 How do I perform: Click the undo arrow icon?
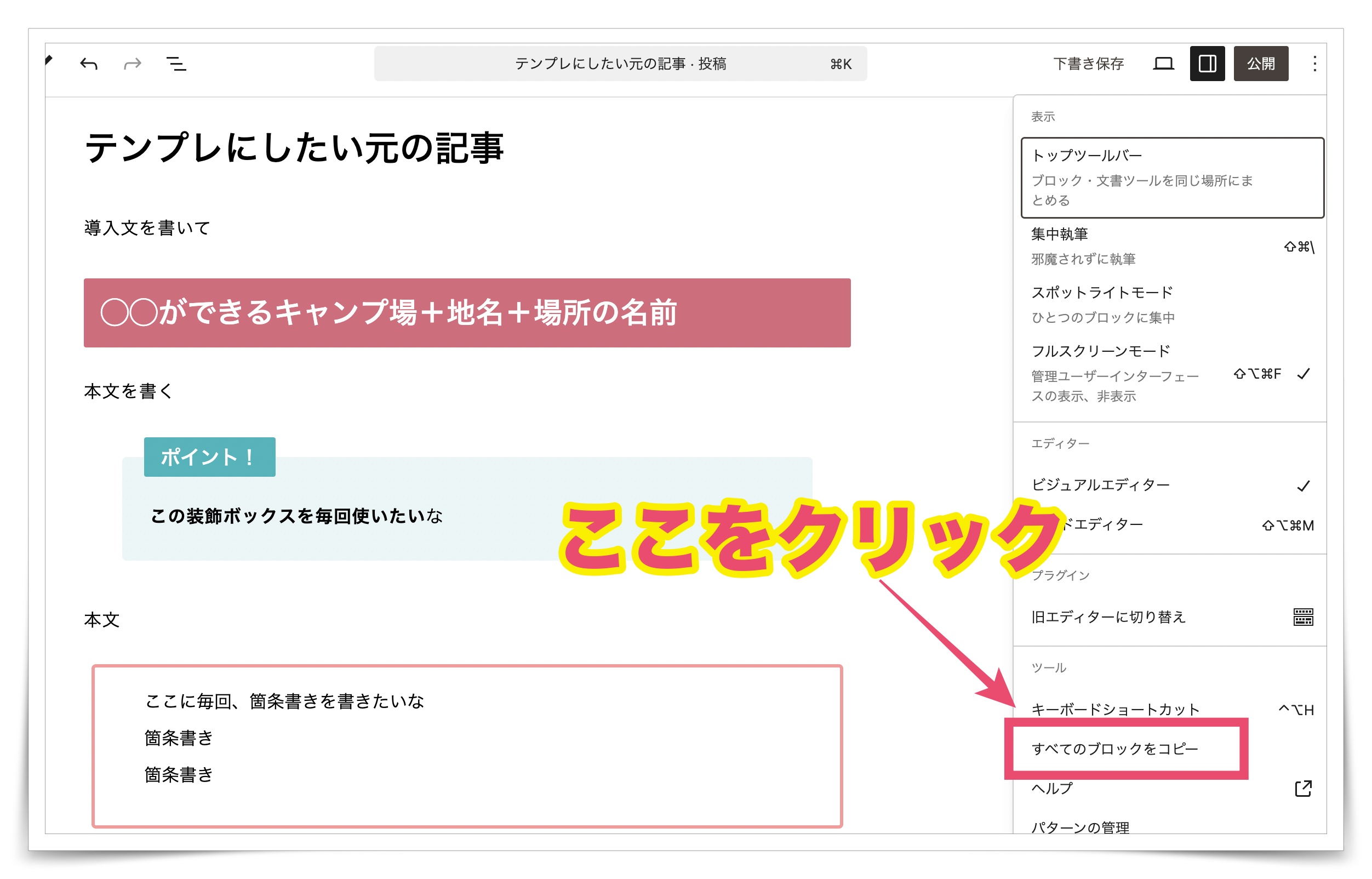pyautogui.click(x=88, y=64)
